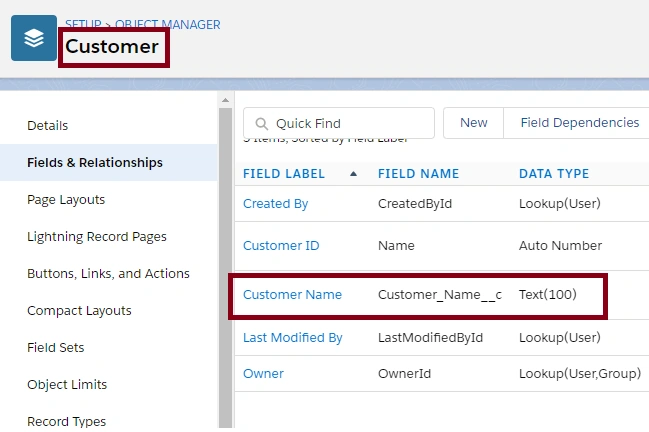Click the CreatedById field name cell
The height and width of the screenshot is (432, 649).
click(415, 204)
